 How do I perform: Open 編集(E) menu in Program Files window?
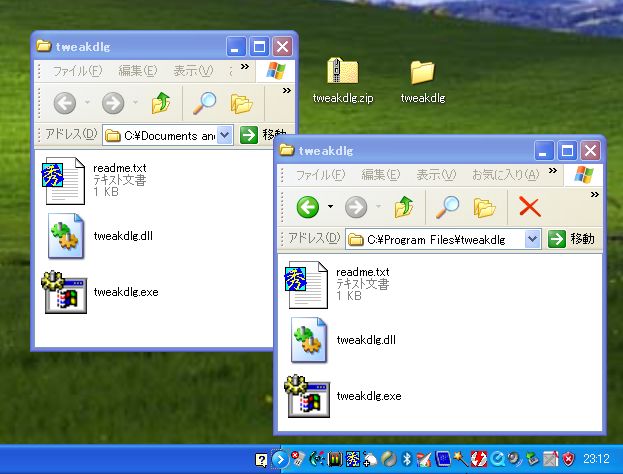(x=381, y=175)
